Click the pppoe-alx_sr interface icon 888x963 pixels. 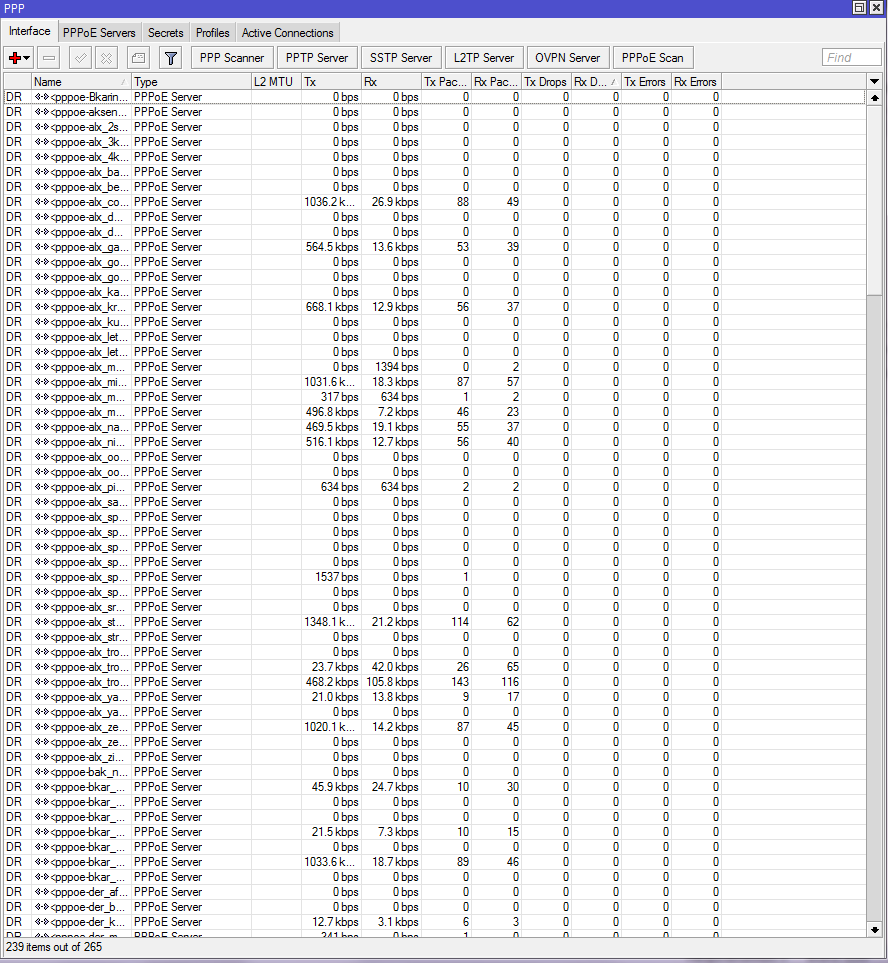(42, 607)
